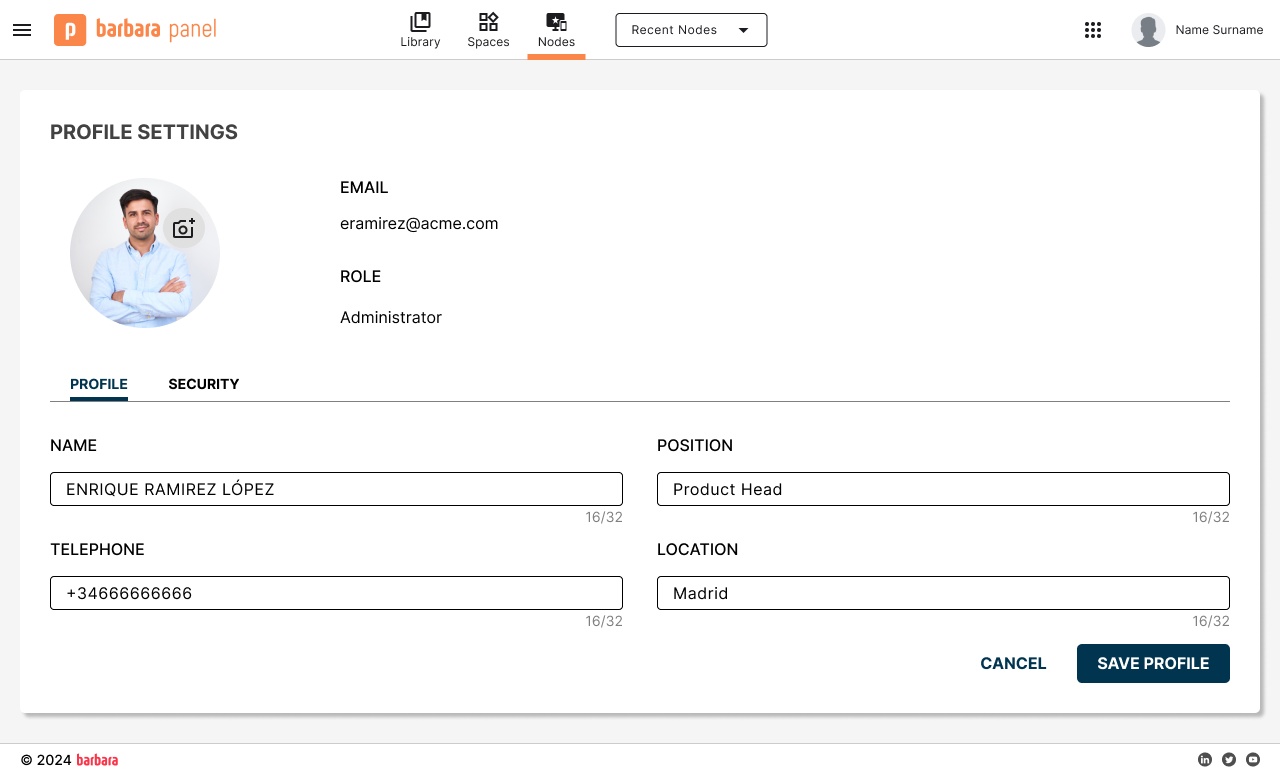This screenshot has height=776, width=1280.
Task: Switch to the Security tab
Action: (x=204, y=384)
